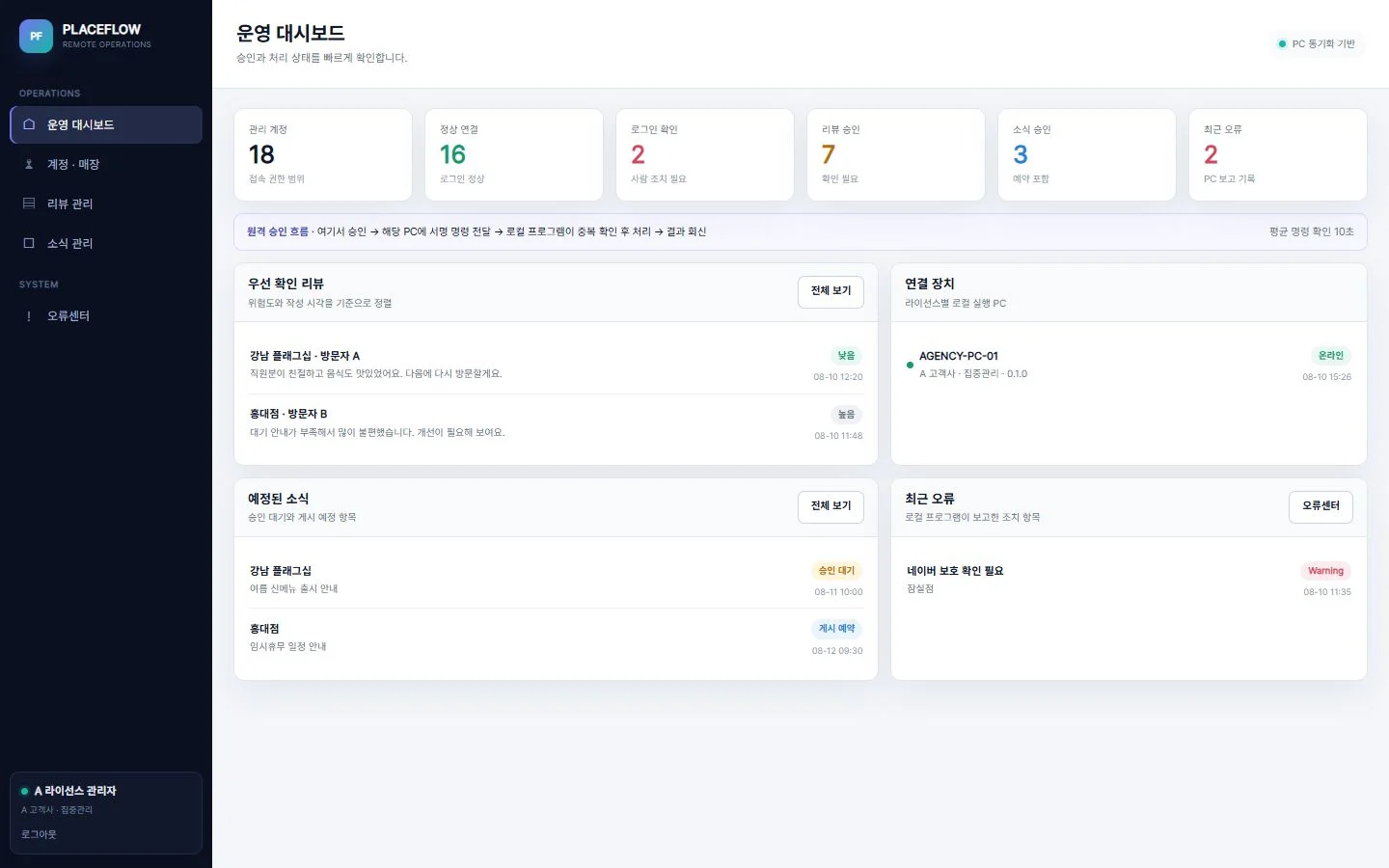This screenshot has width=1389, height=868.
Task: Click the green status dot by A 라이선스 관리자
Action: click(25, 791)
